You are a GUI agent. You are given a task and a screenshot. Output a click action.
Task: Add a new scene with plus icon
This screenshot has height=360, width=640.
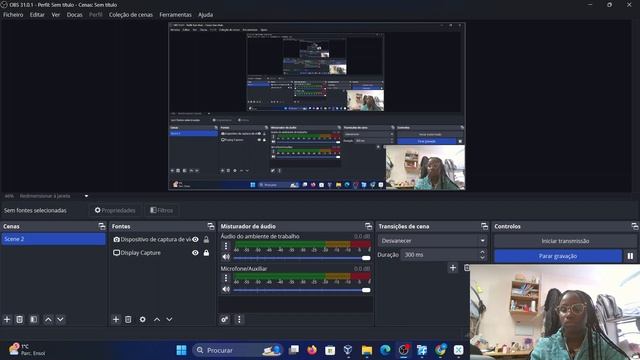tap(7, 319)
